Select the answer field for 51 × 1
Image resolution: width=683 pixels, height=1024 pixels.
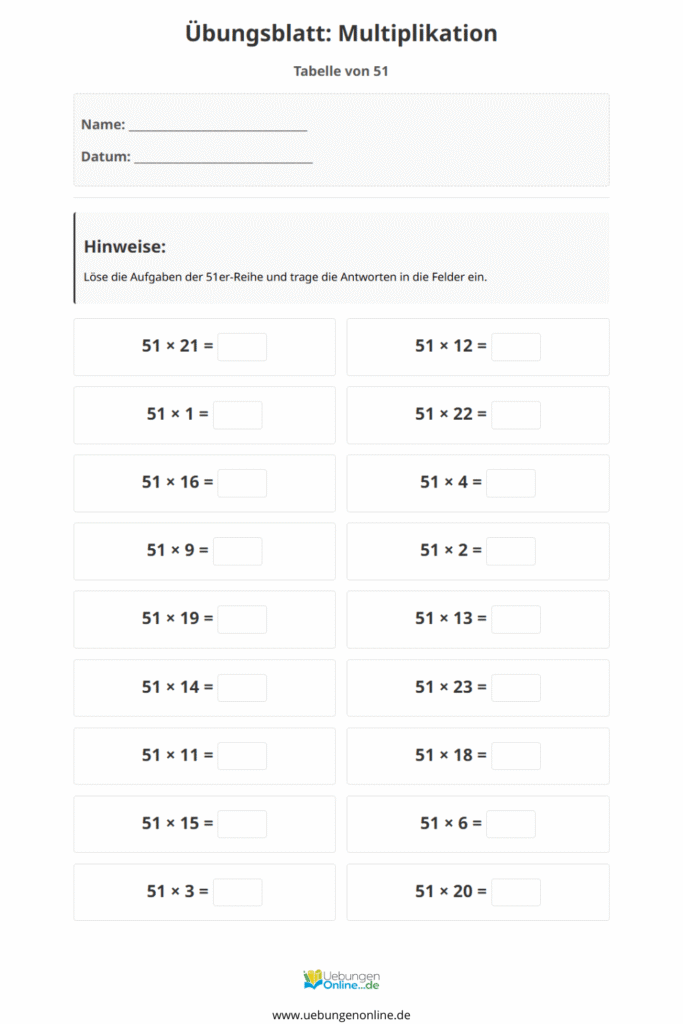(x=237, y=415)
